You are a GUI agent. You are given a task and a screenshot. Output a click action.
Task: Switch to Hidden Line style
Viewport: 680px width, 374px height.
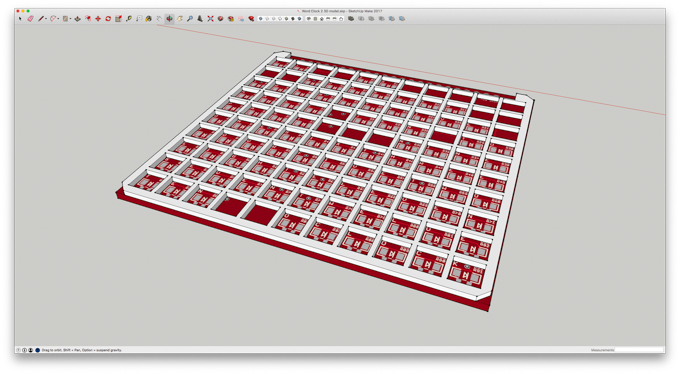[x=280, y=19]
